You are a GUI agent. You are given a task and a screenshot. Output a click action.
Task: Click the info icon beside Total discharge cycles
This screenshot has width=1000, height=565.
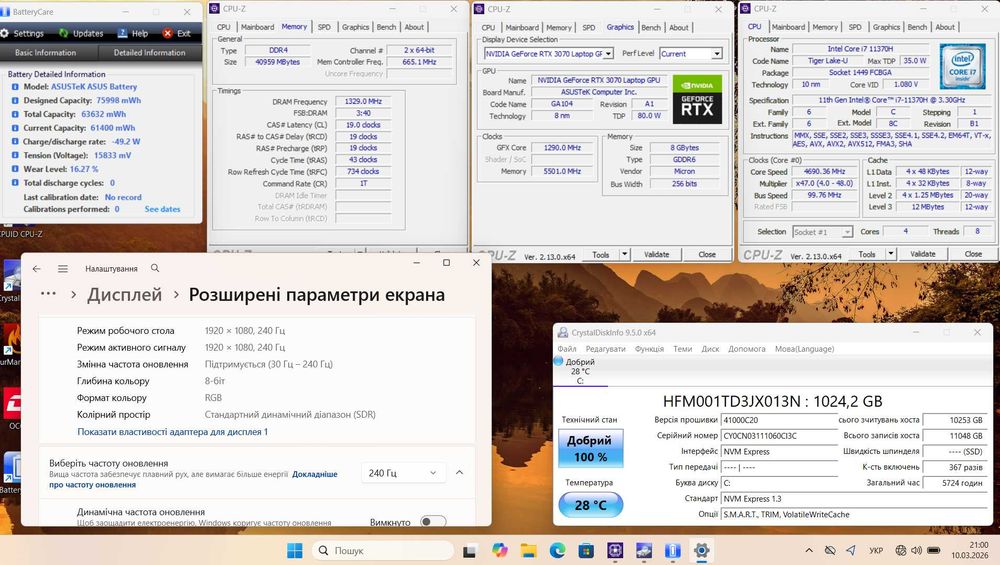point(15,183)
